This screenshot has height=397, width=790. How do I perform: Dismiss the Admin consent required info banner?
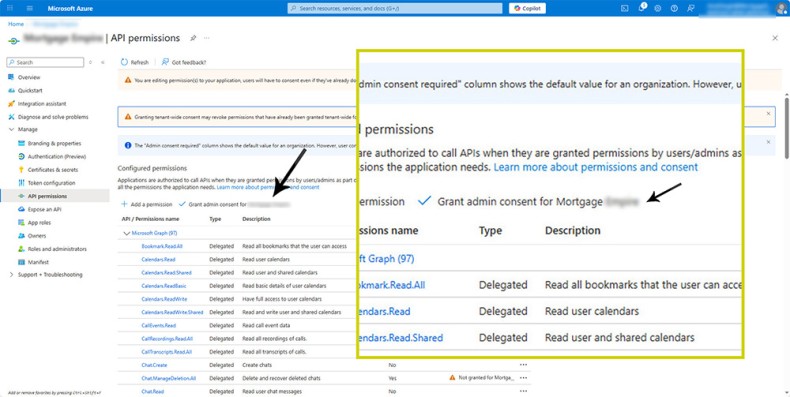pyautogui.click(x=768, y=143)
